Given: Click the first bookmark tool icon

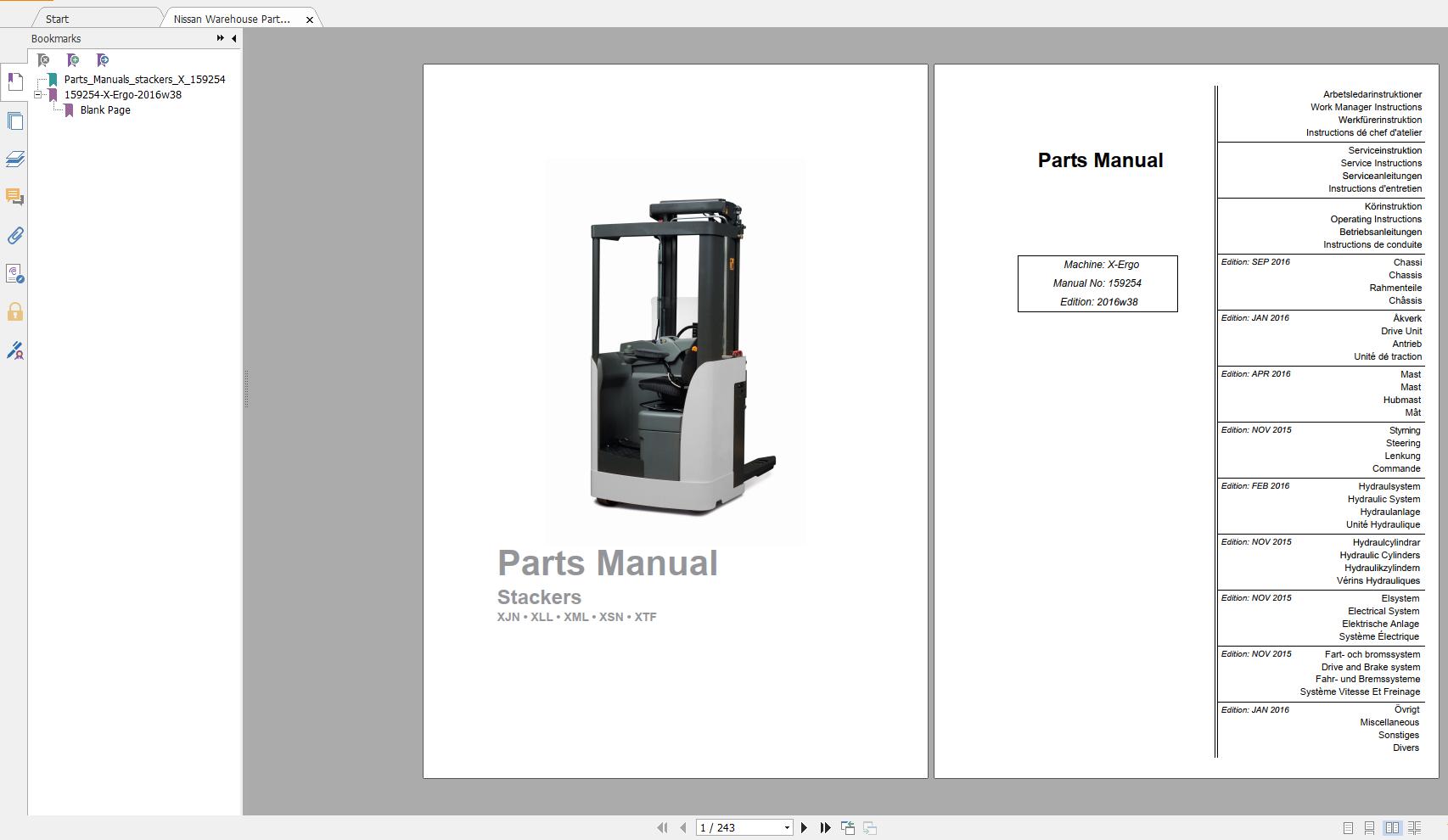Looking at the screenshot, I should pos(43,60).
